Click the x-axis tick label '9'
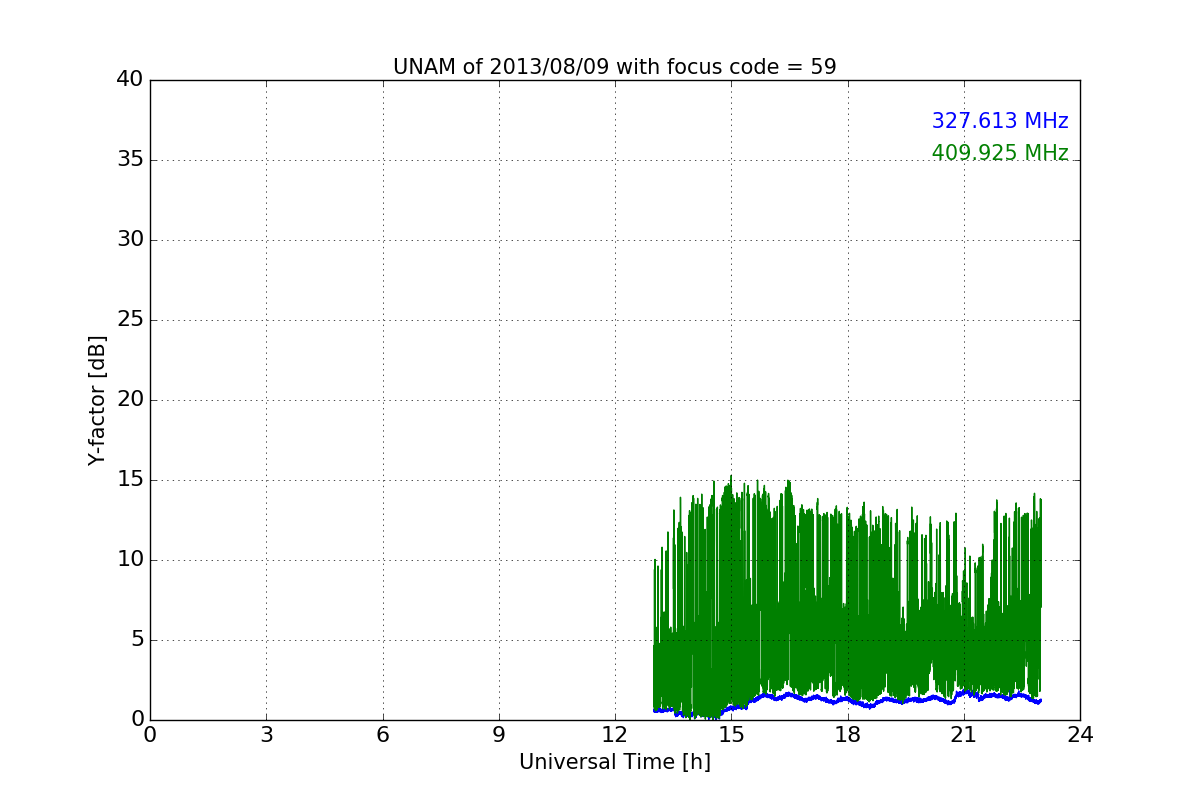 coord(499,735)
